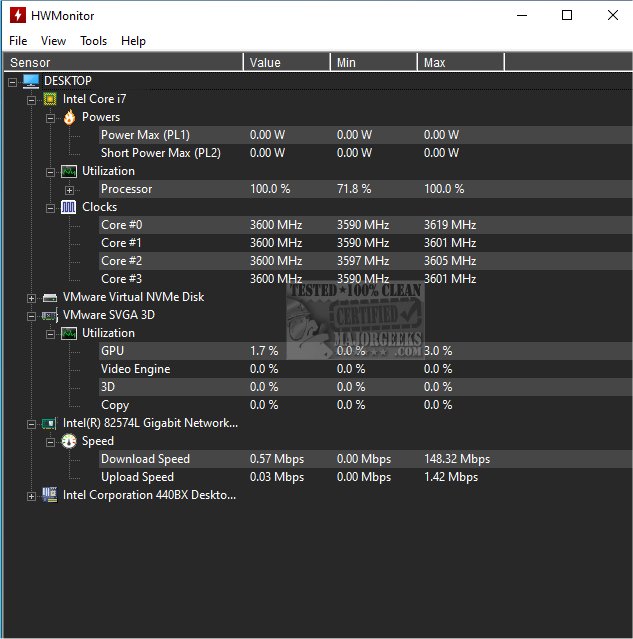Select the GPU utilization row
633x639 pixels.
click(x=365, y=351)
